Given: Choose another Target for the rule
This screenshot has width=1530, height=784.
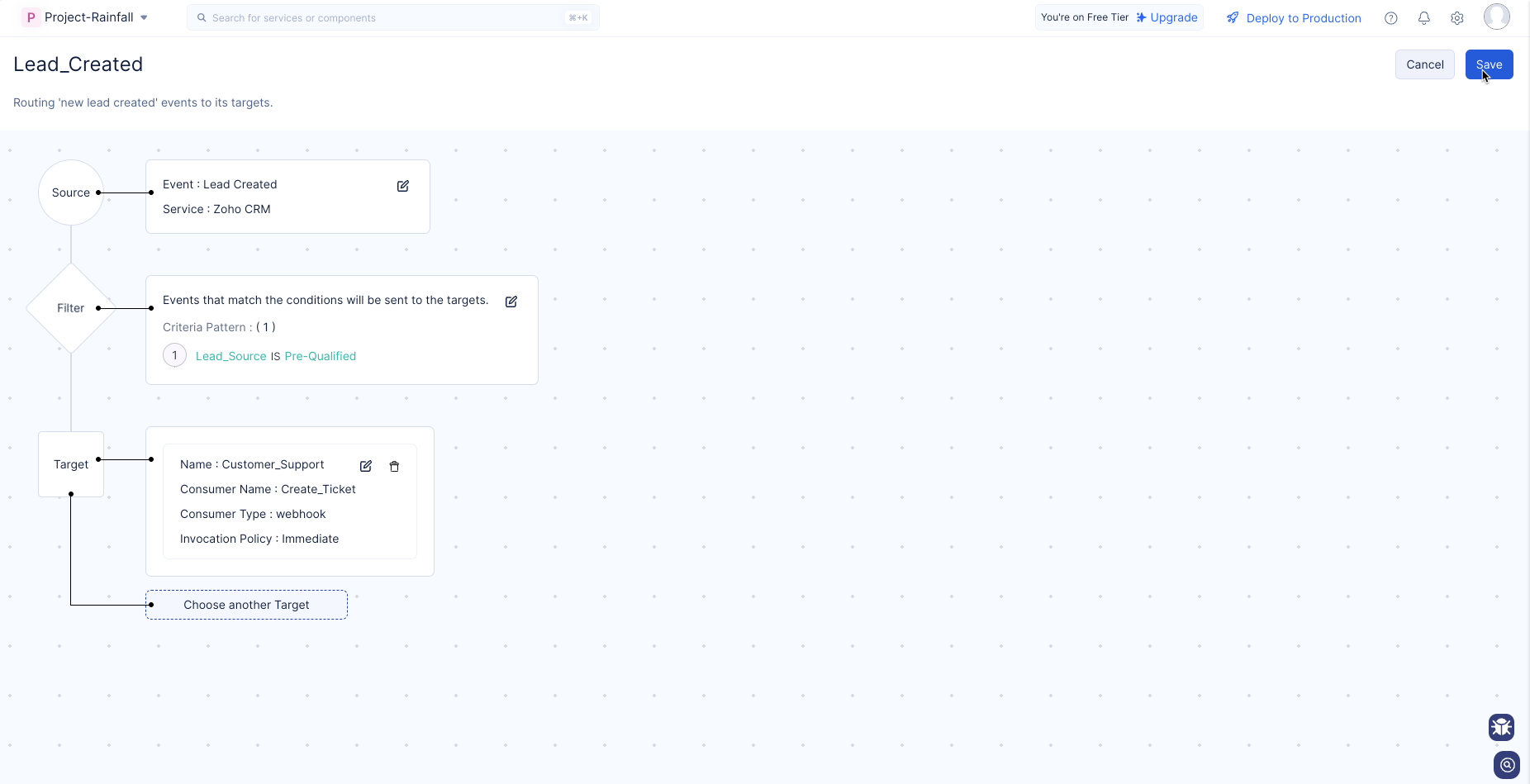Looking at the screenshot, I should pos(246,605).
